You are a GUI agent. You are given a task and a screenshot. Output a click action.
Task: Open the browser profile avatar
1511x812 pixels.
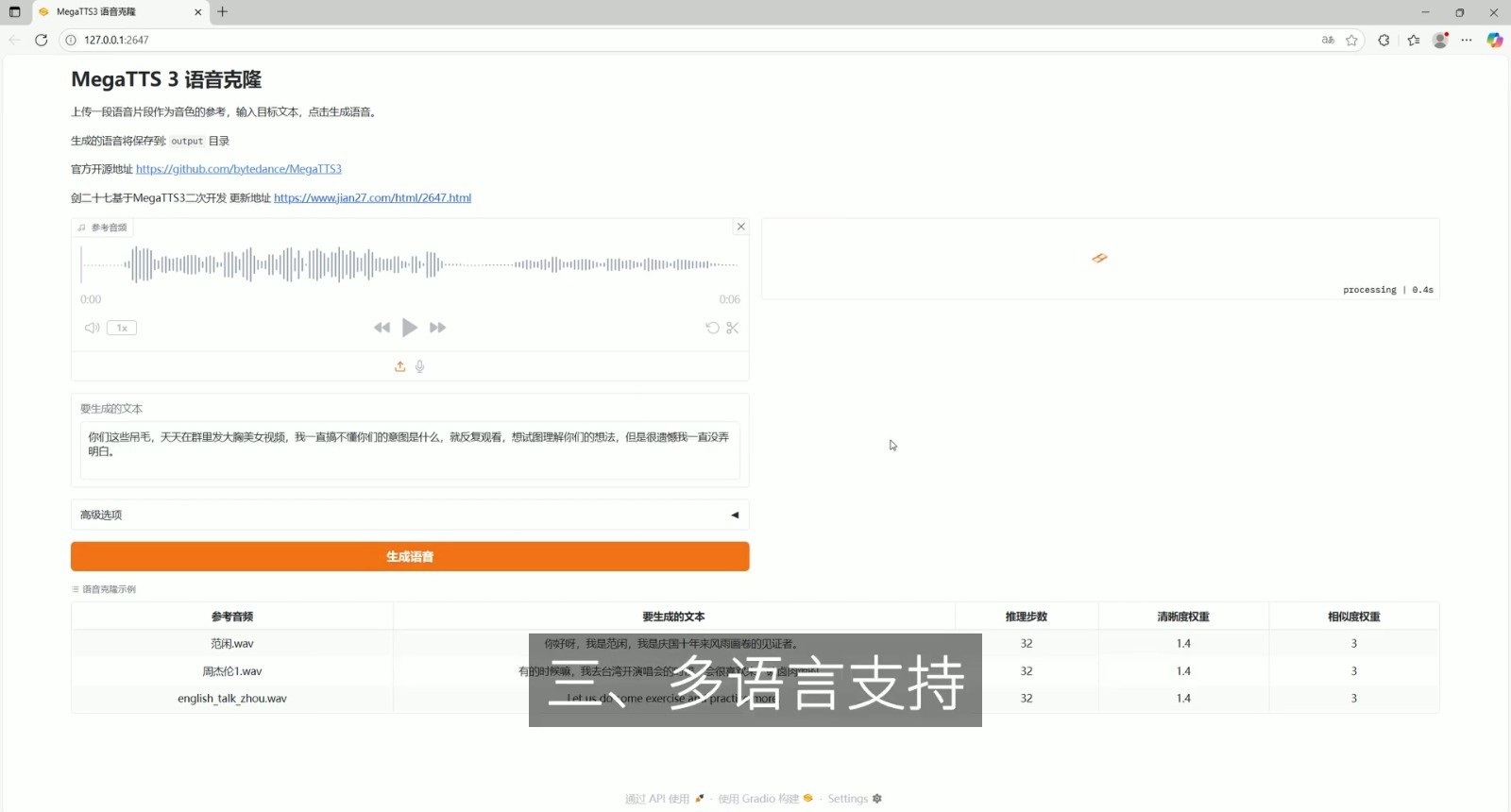point(1440,40)
